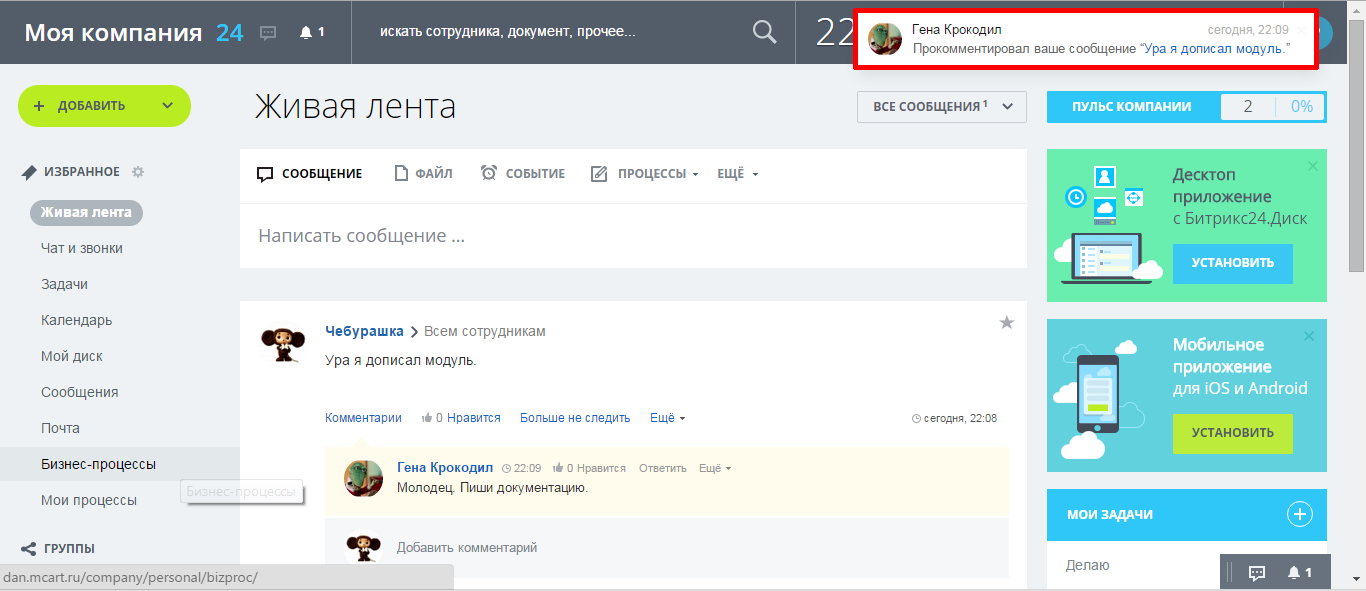
Task: Click the favorites settings gear icon
Action: point(138,172)
